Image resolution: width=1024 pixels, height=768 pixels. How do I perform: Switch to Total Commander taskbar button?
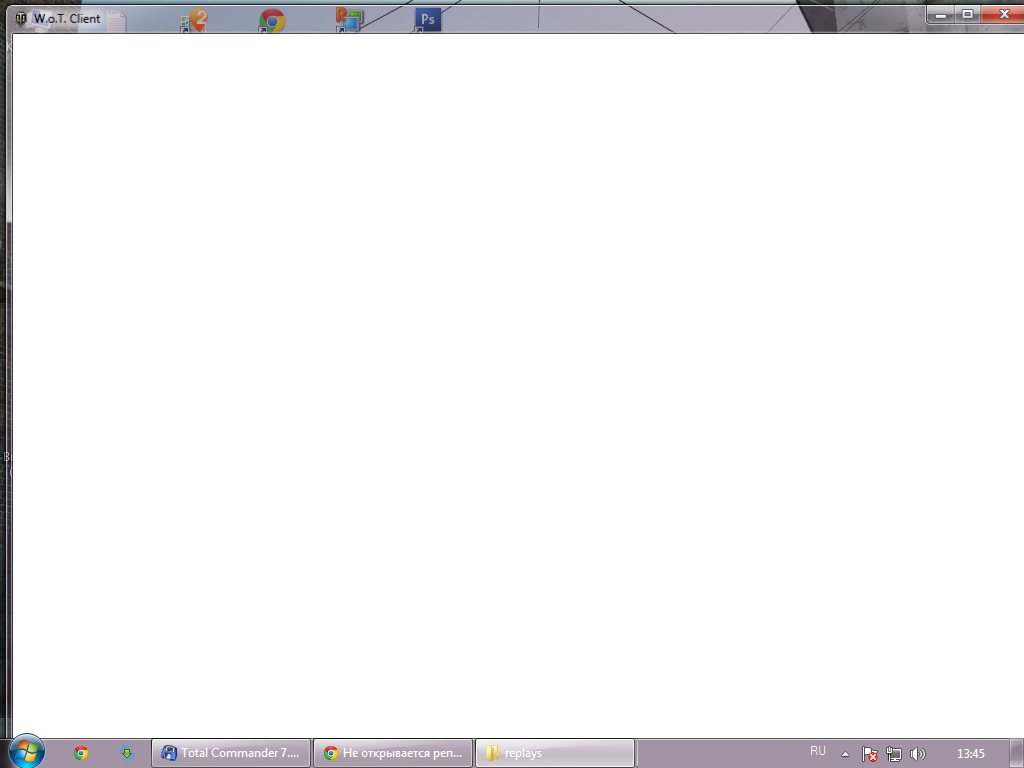coord(231,753)
